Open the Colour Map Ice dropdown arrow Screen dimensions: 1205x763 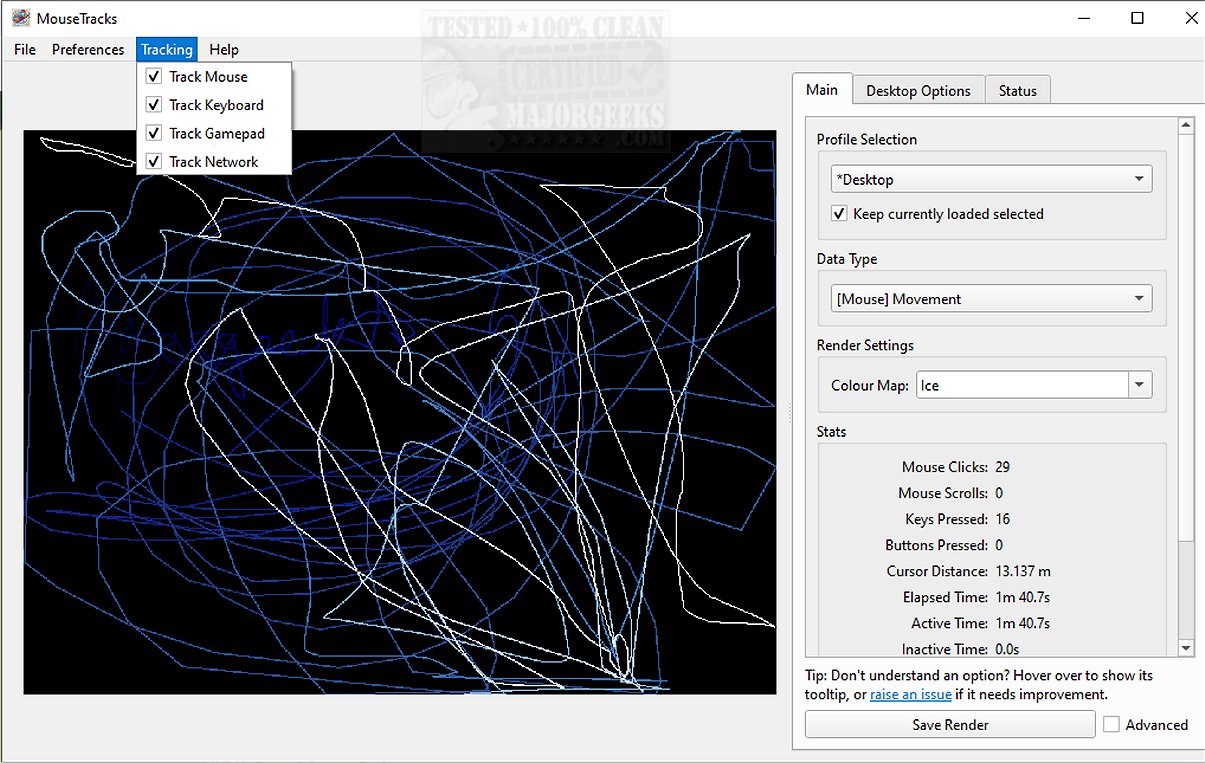click(x=1139, y=385)
